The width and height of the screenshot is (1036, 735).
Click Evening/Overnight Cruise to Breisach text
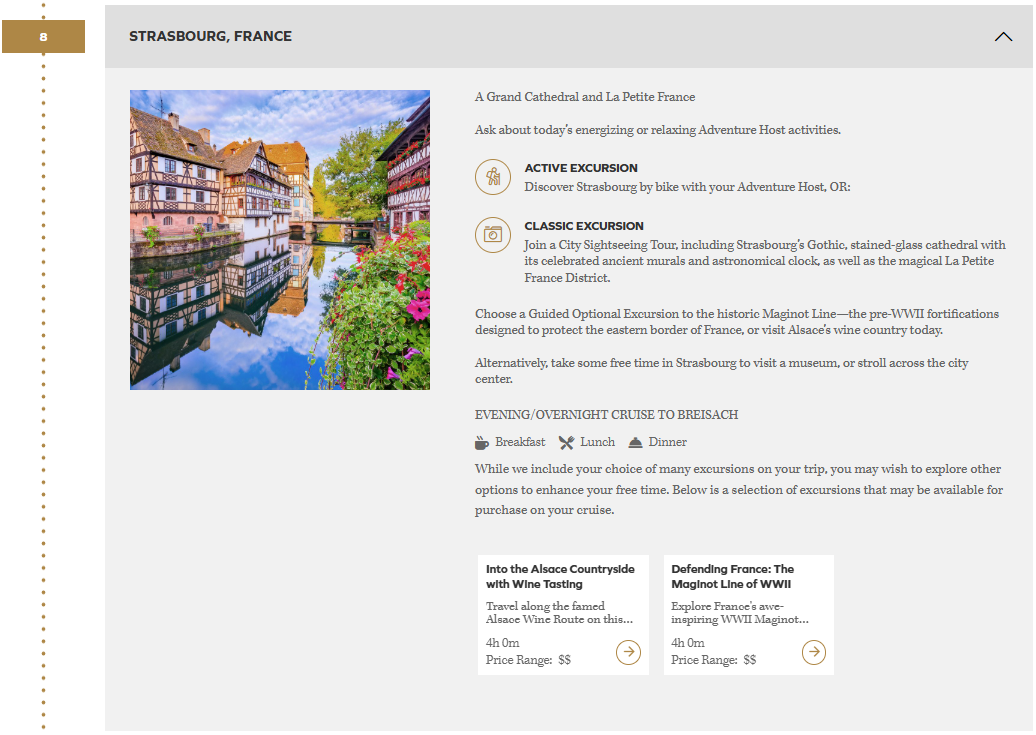point(606,415)
